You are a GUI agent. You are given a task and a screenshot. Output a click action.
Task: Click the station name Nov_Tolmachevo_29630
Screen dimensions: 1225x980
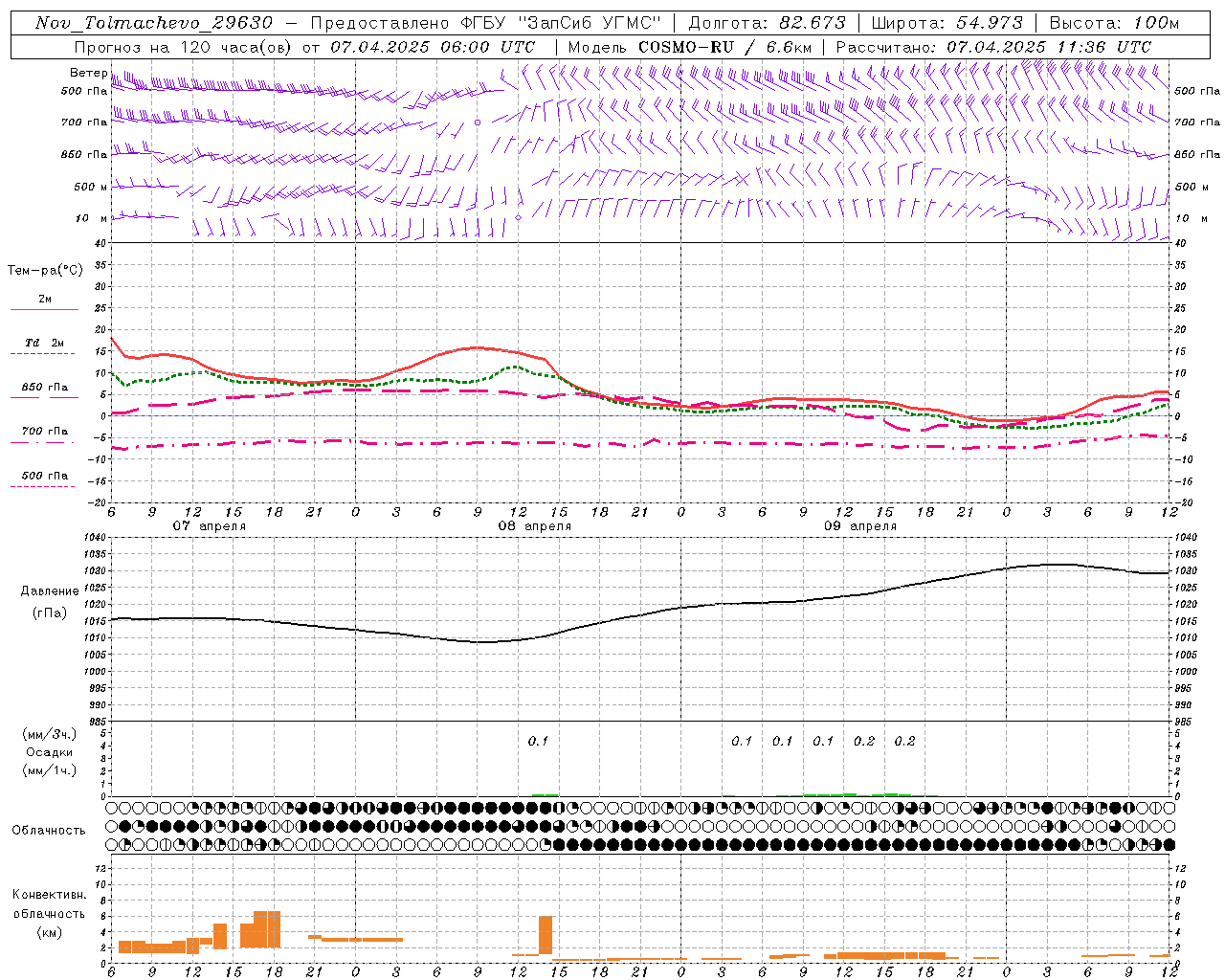tap(154, 23)
